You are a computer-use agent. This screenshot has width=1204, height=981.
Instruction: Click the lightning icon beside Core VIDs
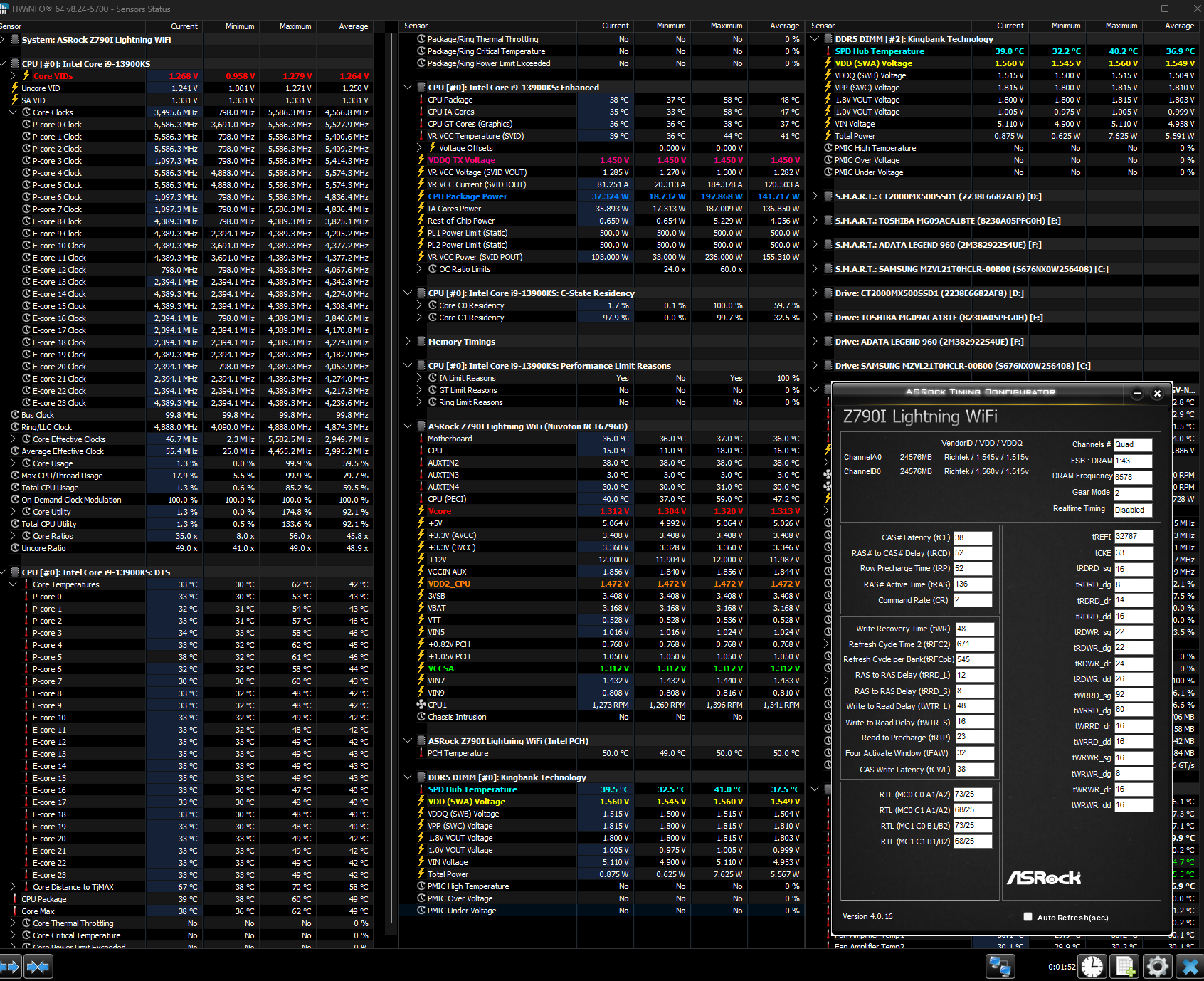26,76
